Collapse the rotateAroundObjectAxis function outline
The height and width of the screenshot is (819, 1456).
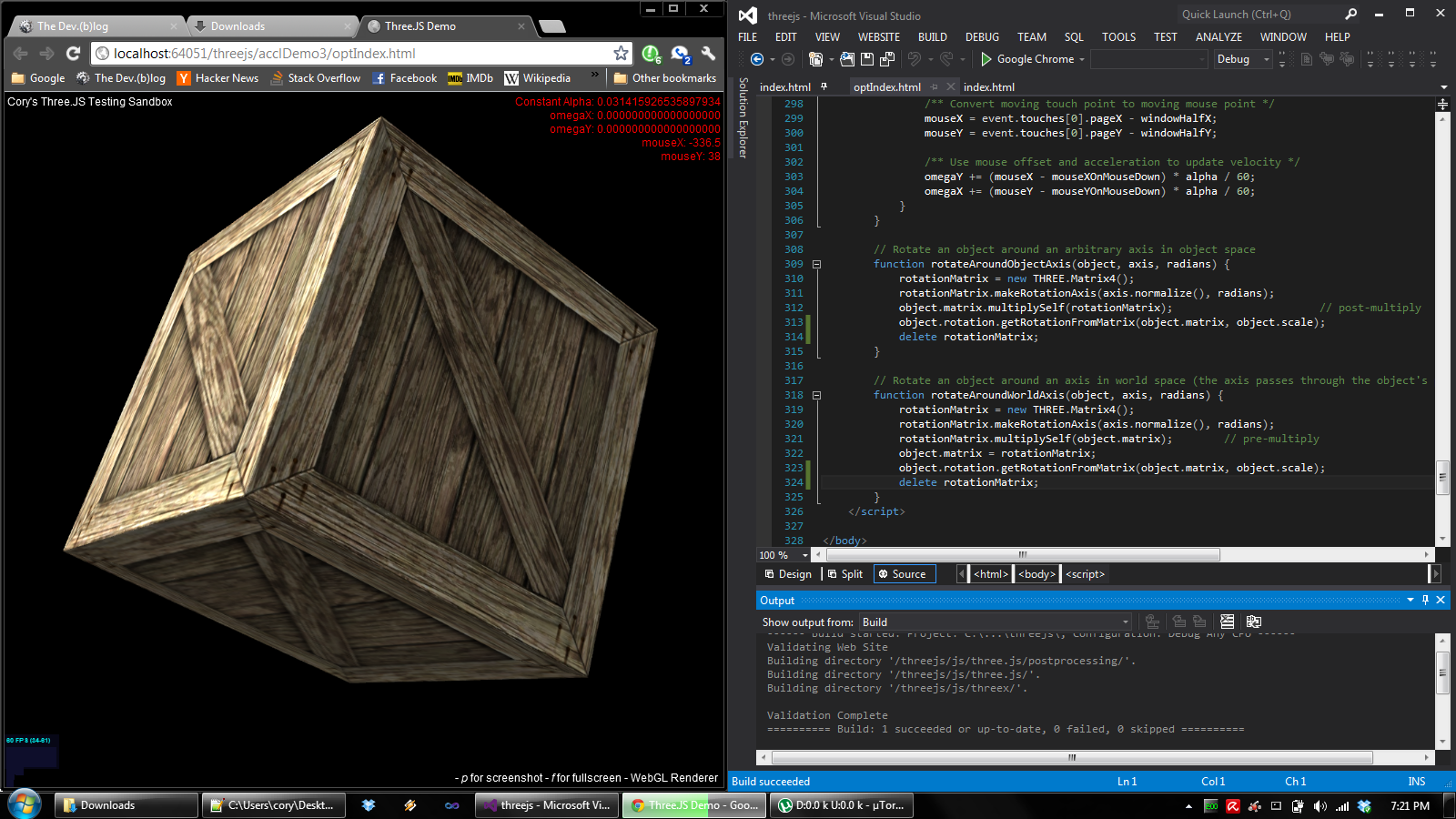pyautogui.click(x=816, y=264)
